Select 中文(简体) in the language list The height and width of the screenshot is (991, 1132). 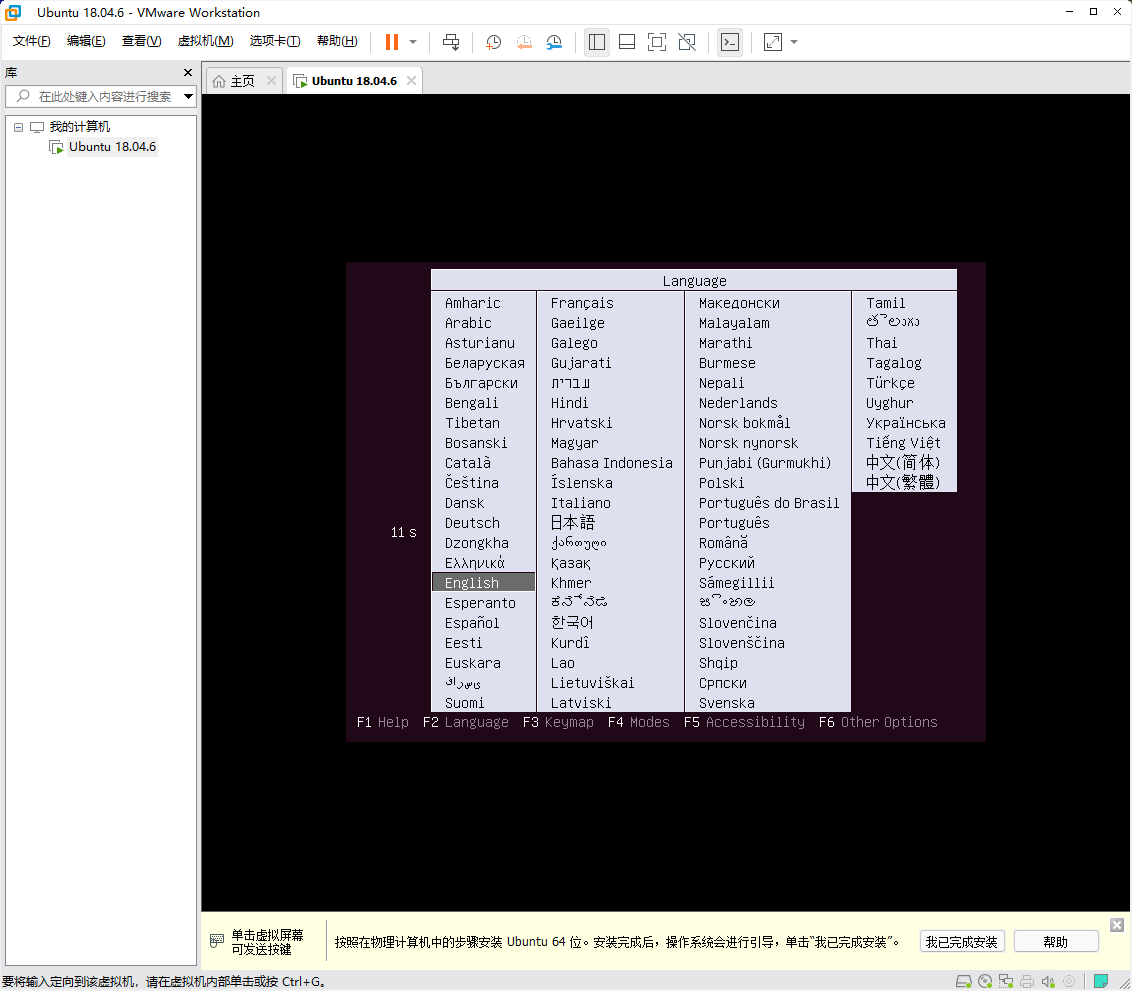(902, 463)
